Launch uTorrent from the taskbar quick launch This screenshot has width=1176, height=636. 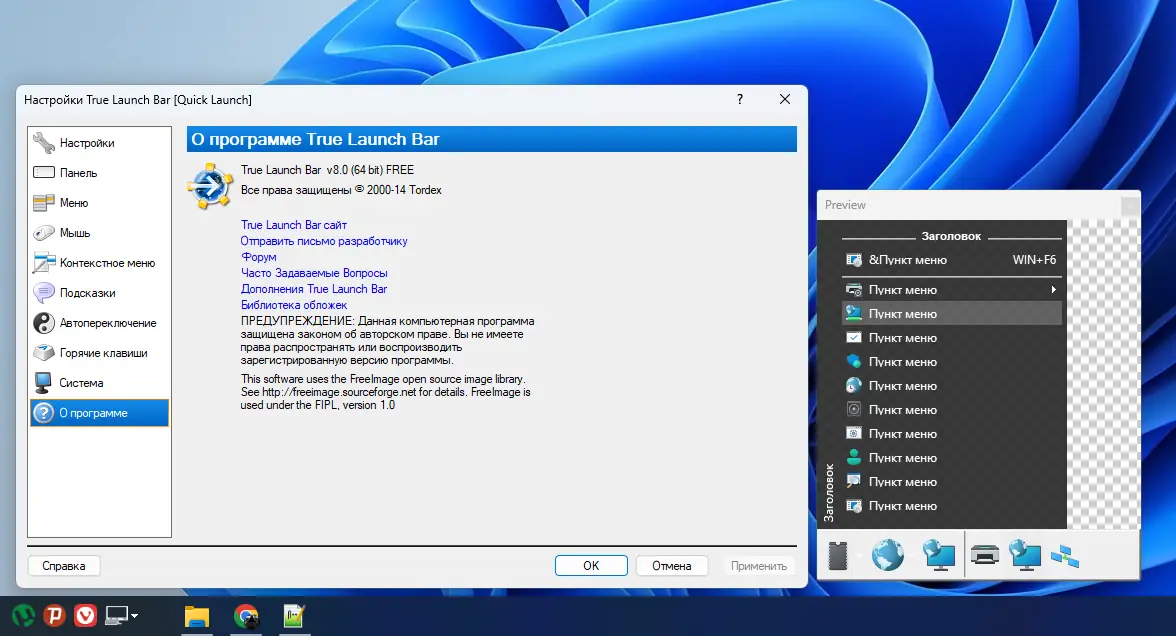coord(22,616)
